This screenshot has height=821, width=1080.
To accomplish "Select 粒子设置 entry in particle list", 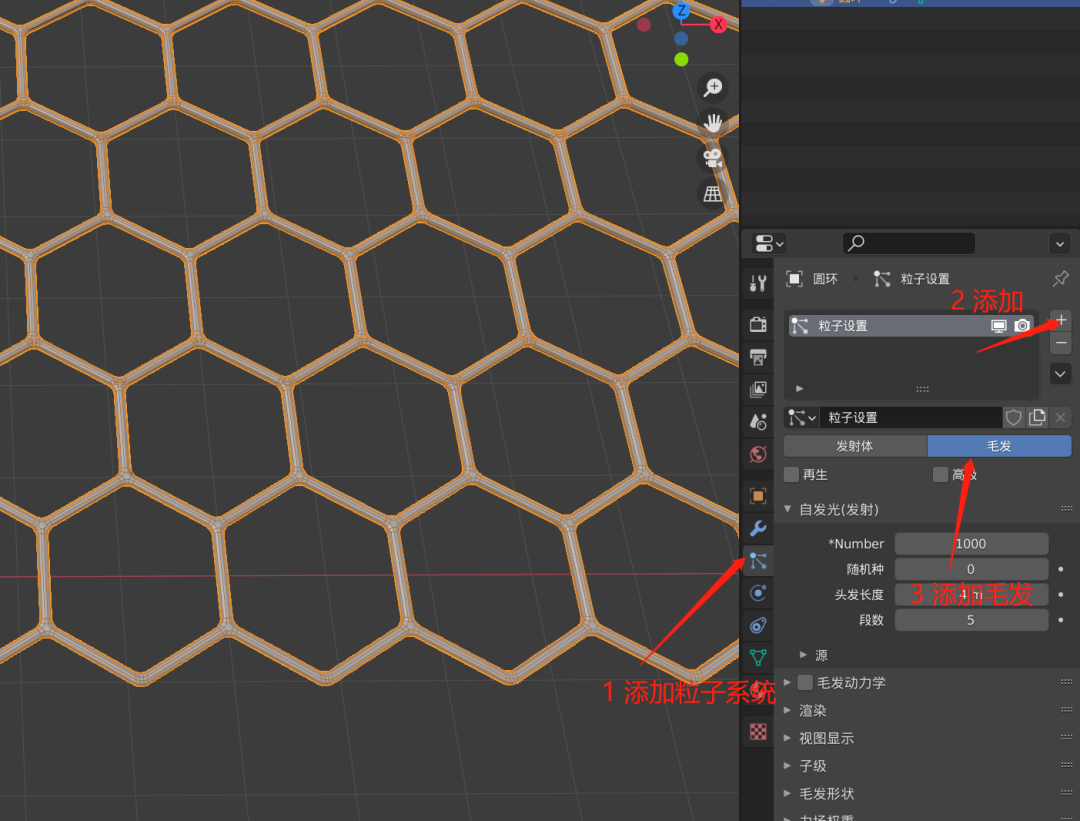I will [x=911, y=326].
